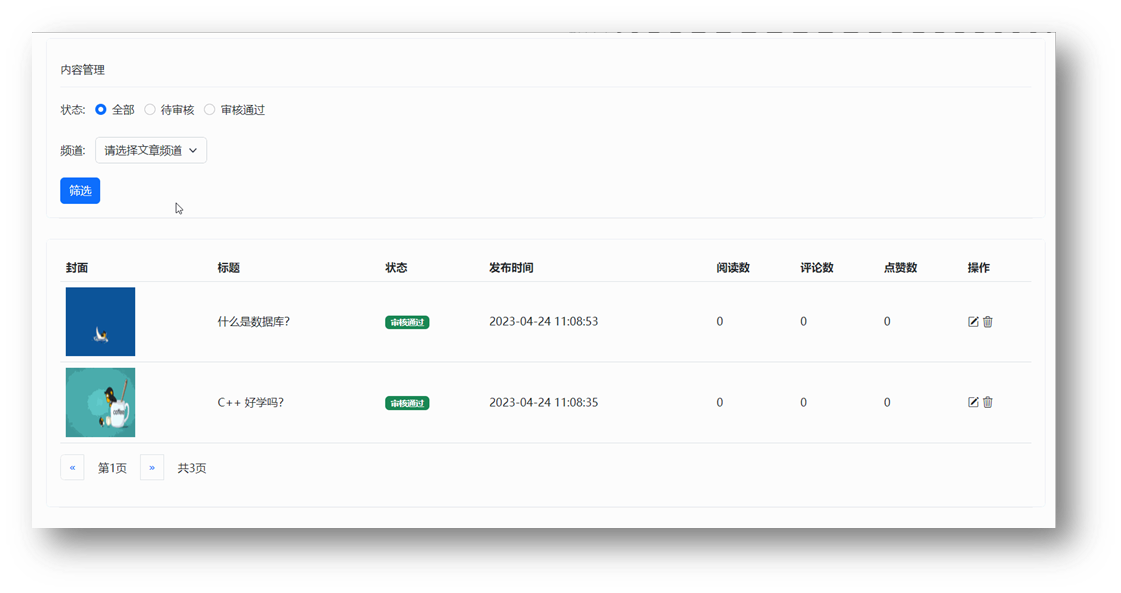Open the cover image for 什么是数据库?
The height and width of the screenshot is (593, 1121).
(100, 322)
